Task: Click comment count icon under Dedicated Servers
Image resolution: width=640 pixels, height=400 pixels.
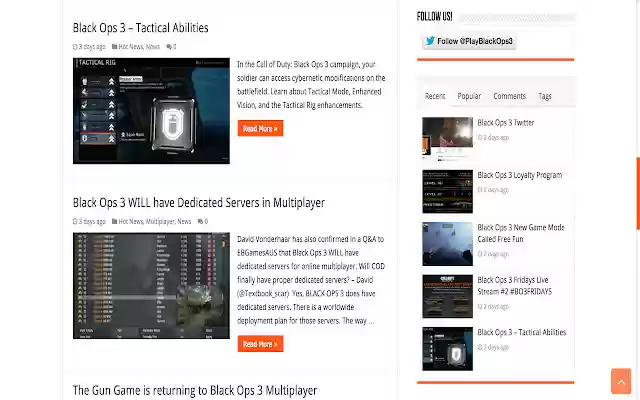Action: (200, 222)
